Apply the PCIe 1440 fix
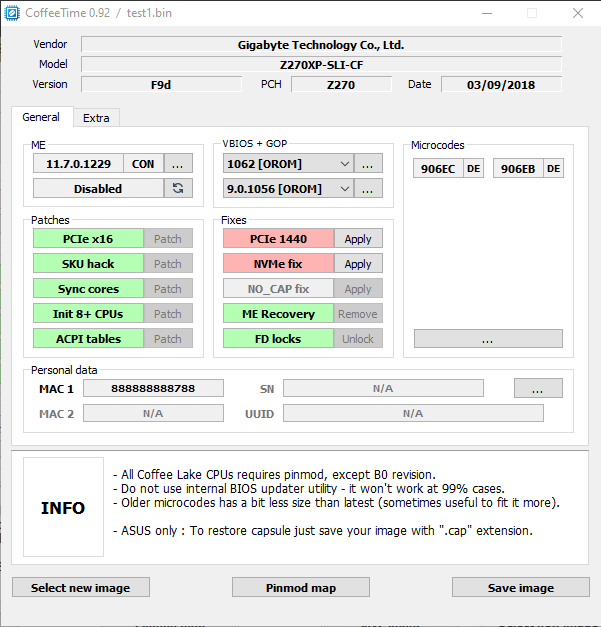This screenshot has width=601, height=627. (x=358, y=239)
